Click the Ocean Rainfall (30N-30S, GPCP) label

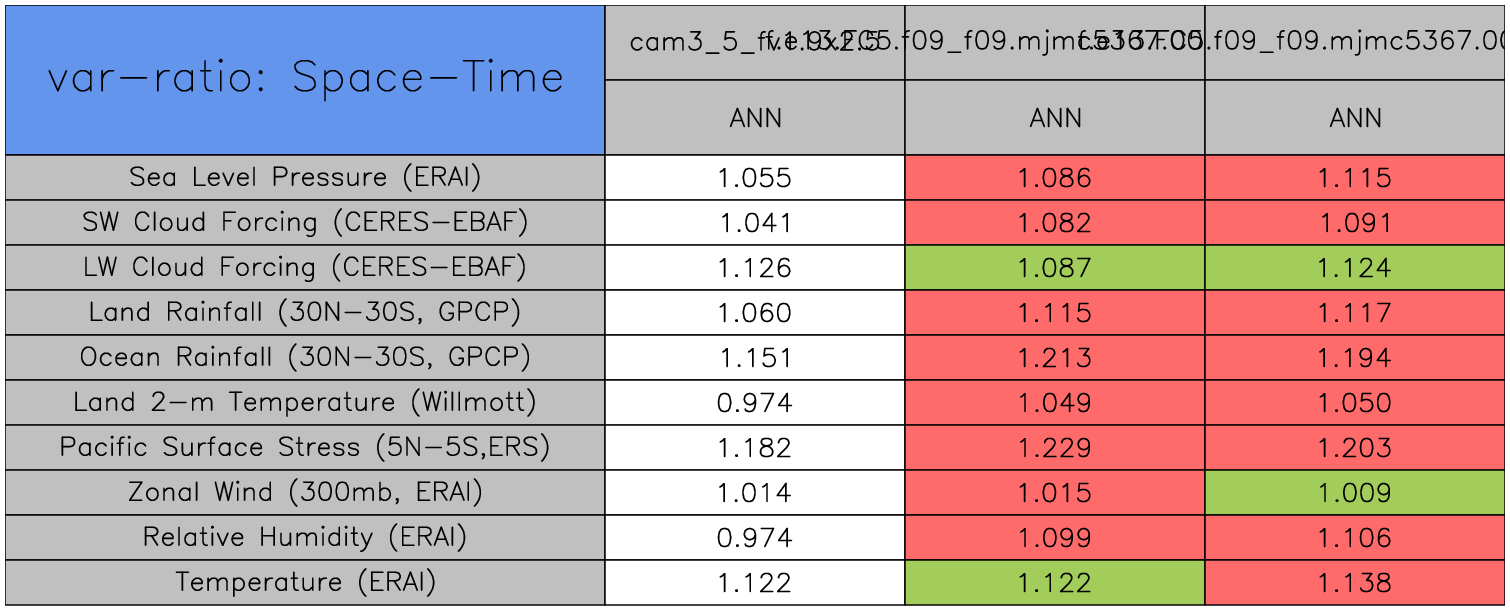pos(305,358)
